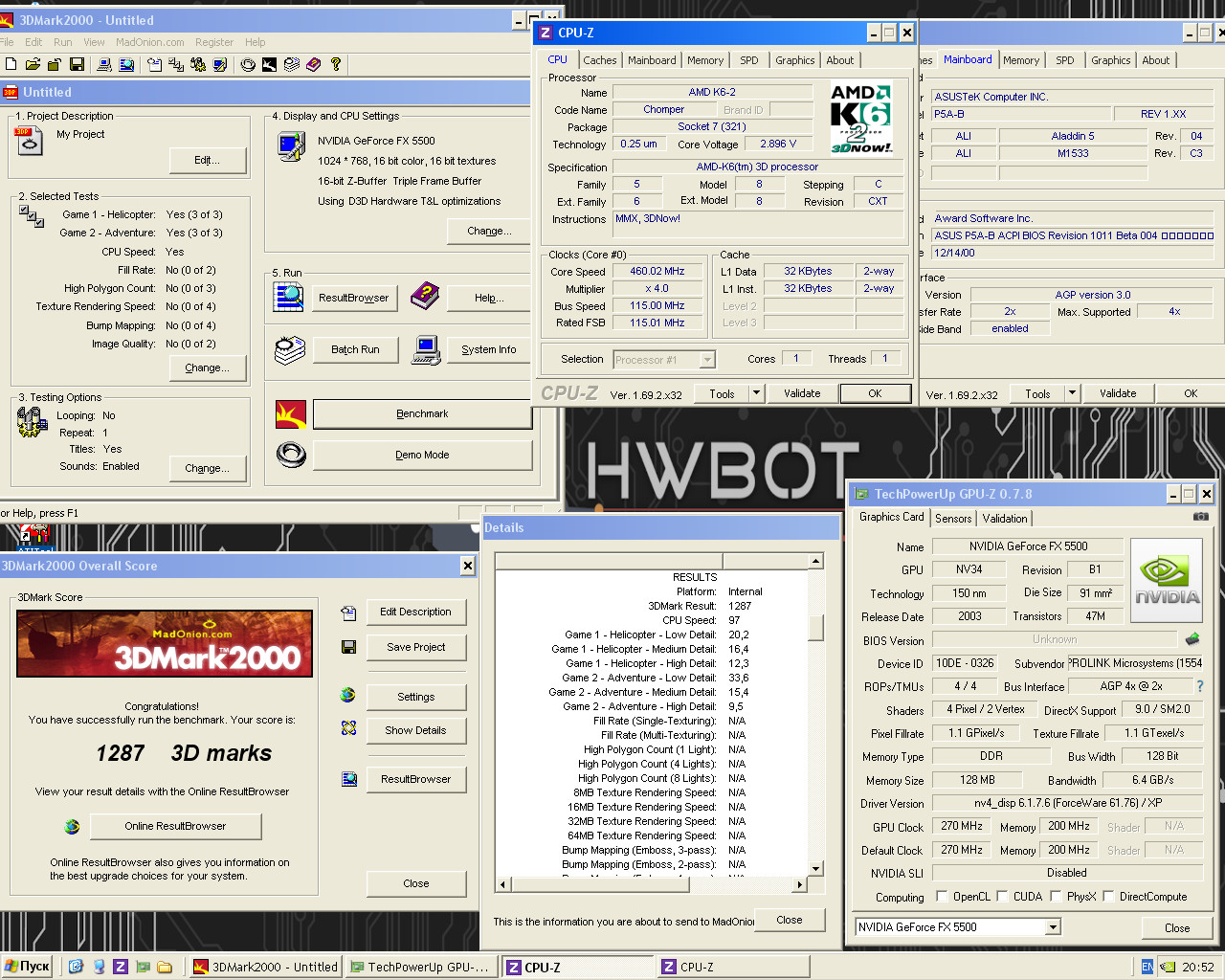Toggle the CUDA checkbox in GPU-Z

tap(1003, 897)
